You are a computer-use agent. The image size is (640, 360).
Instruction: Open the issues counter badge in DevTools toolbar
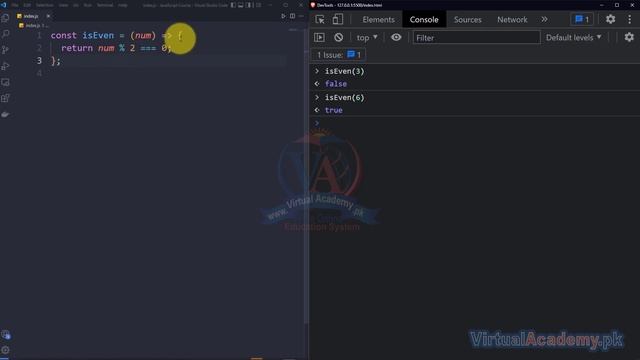[x=582, y=19]
